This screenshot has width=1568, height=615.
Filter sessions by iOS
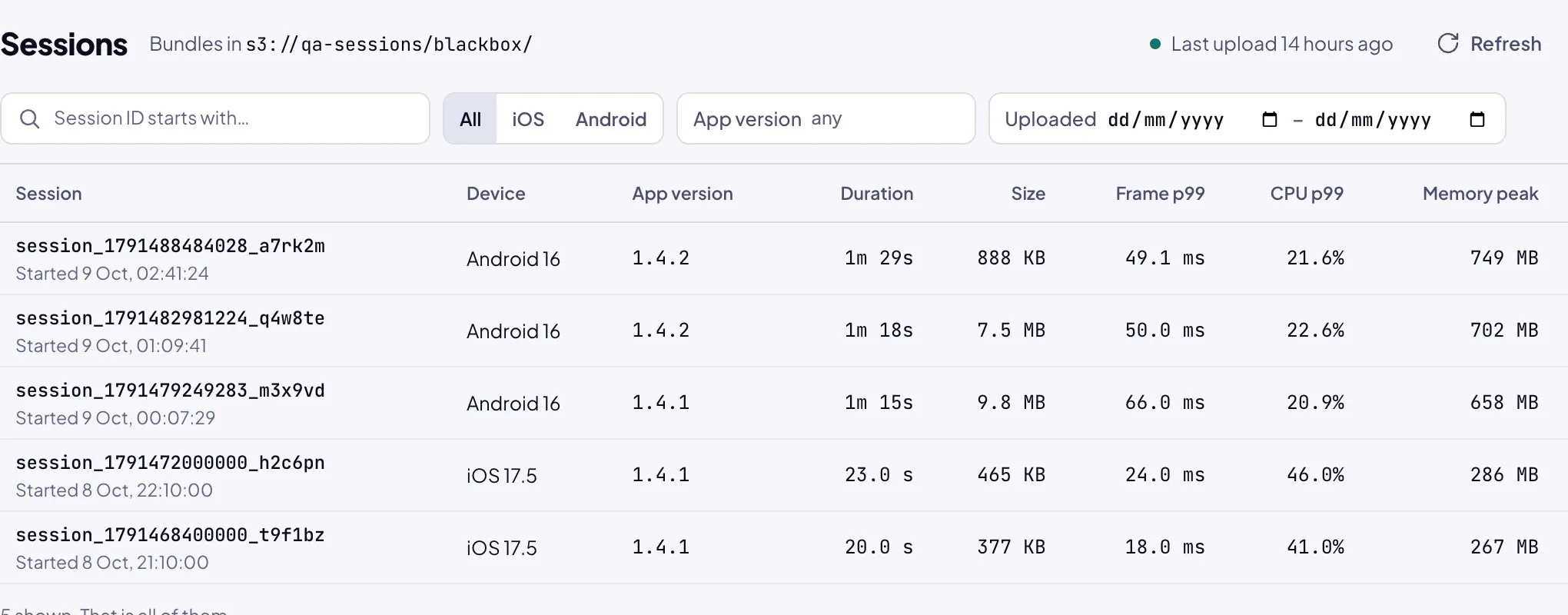point(528,119)
